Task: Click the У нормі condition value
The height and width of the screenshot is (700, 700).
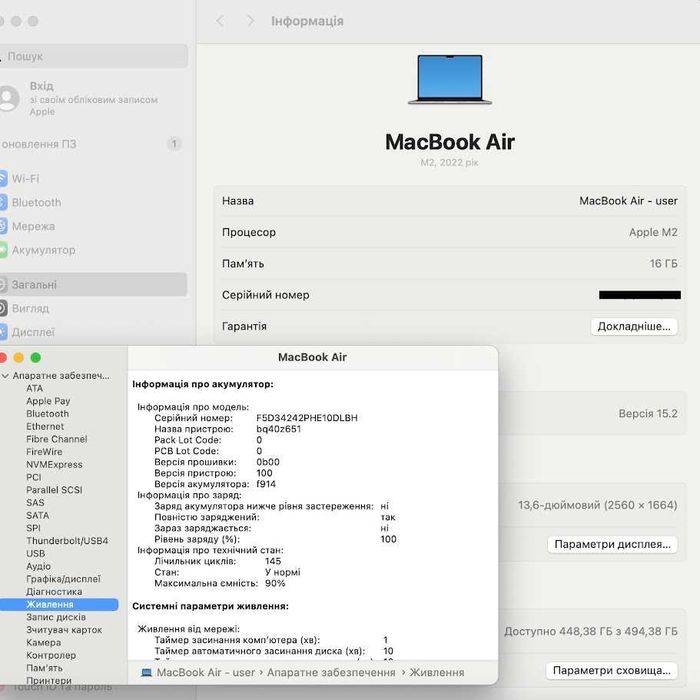Action: click(283, 572)
